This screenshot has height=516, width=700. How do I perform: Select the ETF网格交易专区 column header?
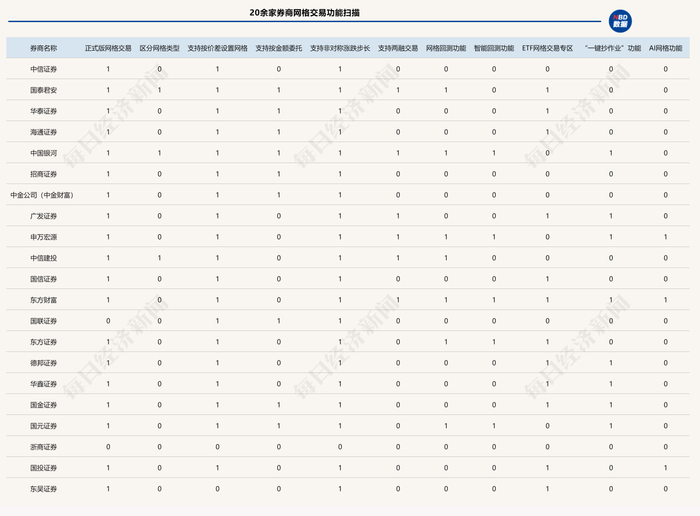pyautogui.click(x=547, y=48)
